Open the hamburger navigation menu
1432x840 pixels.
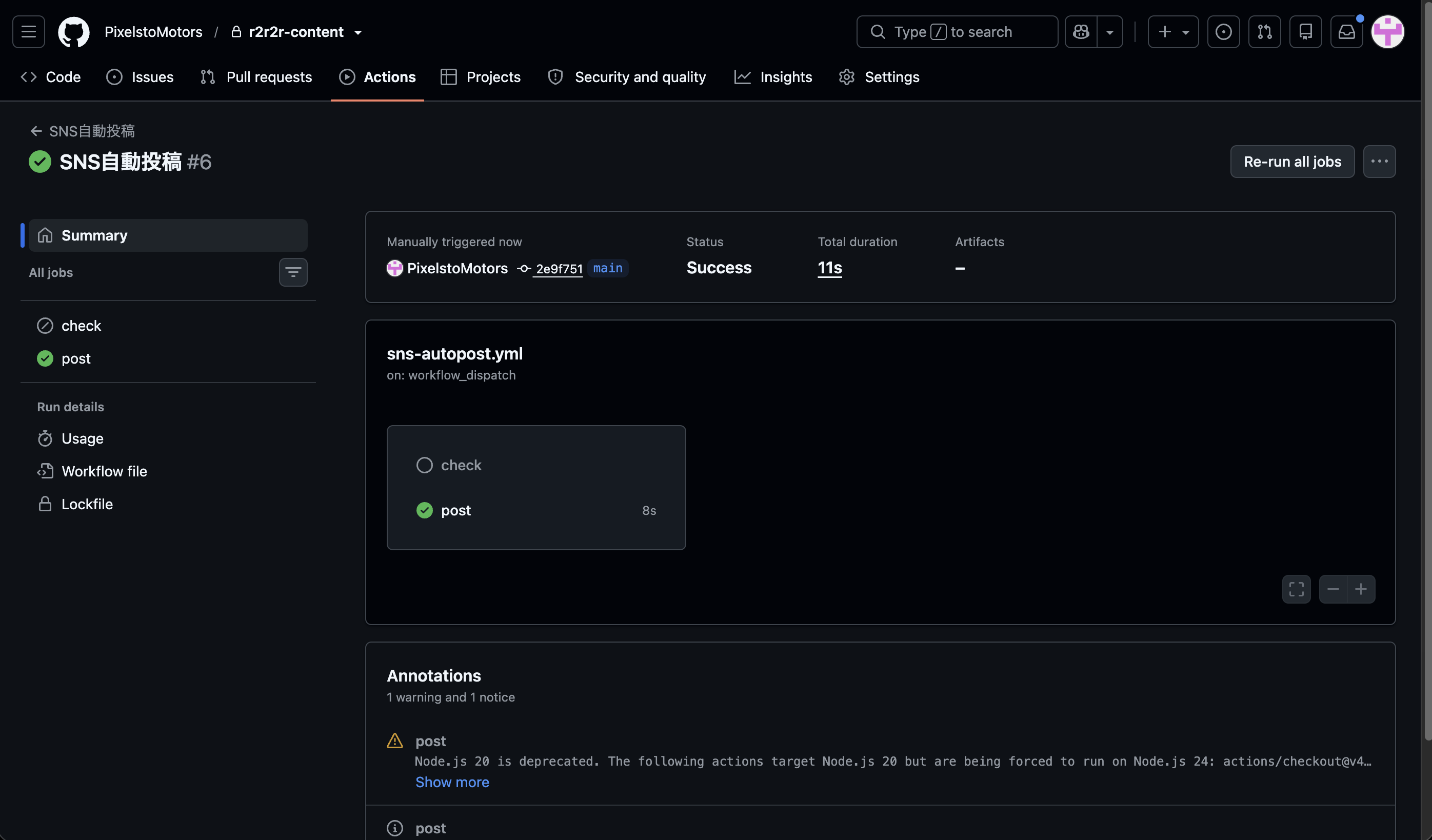pos(28,32)
